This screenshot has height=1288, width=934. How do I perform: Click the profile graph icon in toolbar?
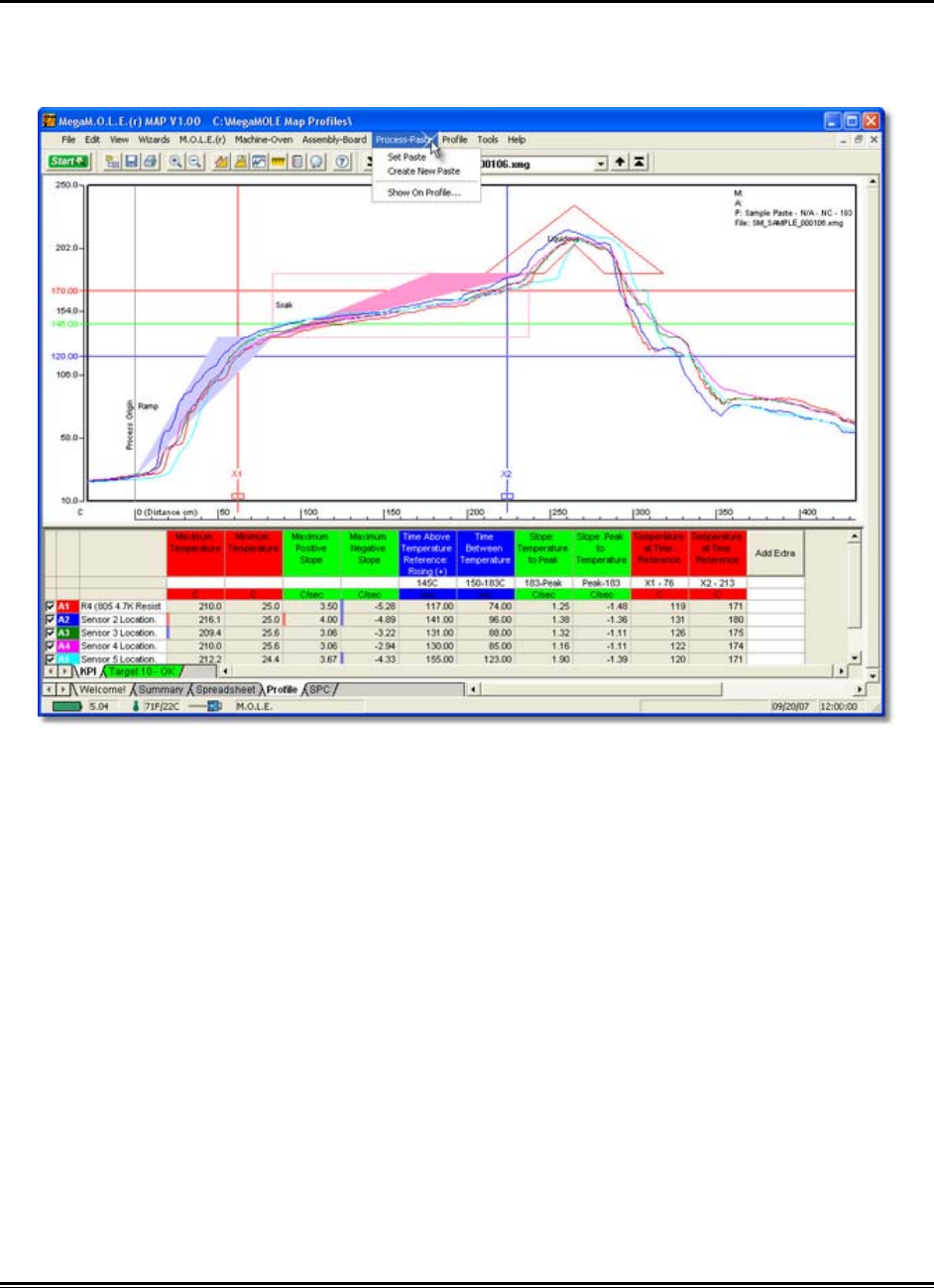[x=259, y=161]
